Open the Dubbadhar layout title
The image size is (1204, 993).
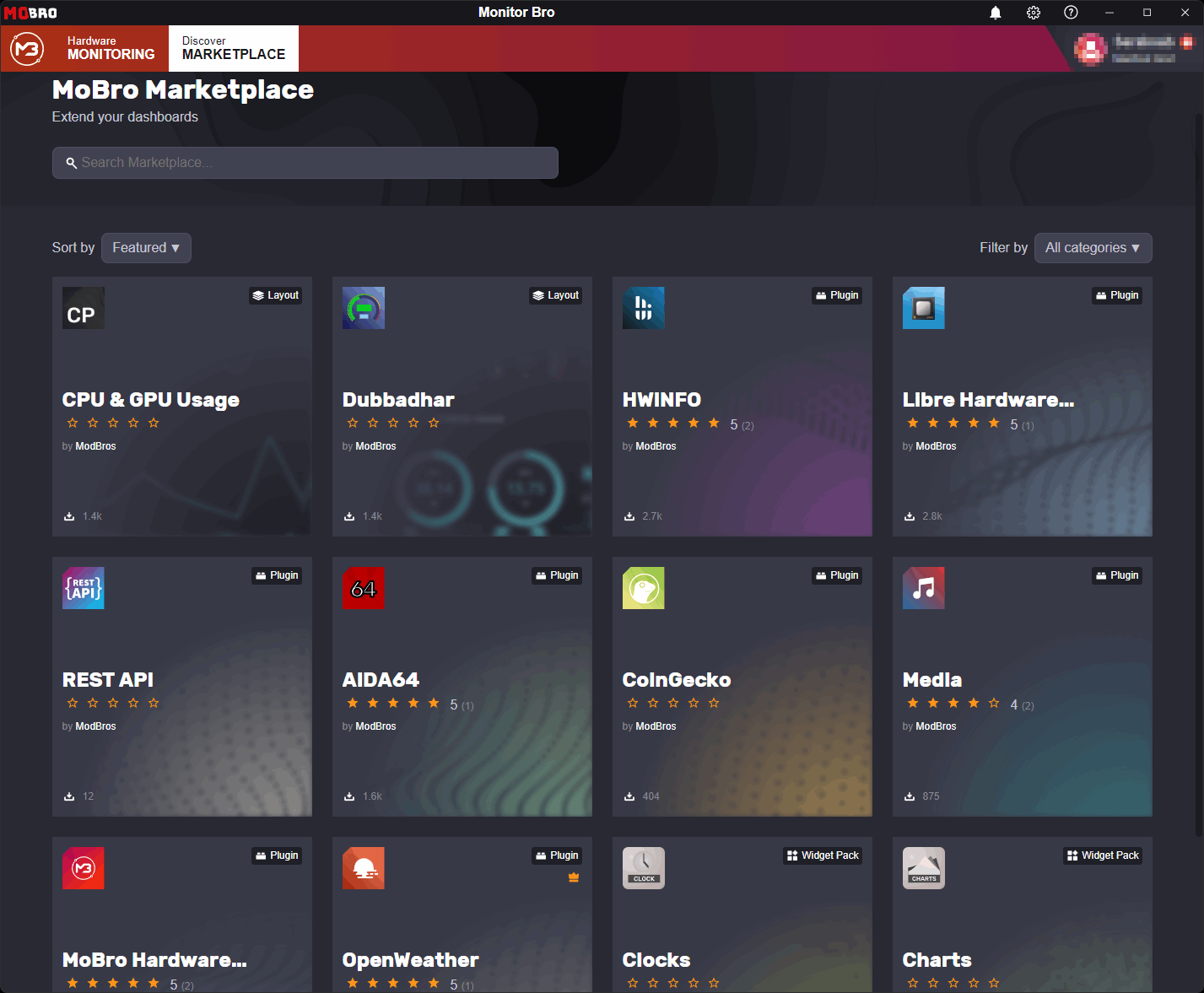(398, 400)
